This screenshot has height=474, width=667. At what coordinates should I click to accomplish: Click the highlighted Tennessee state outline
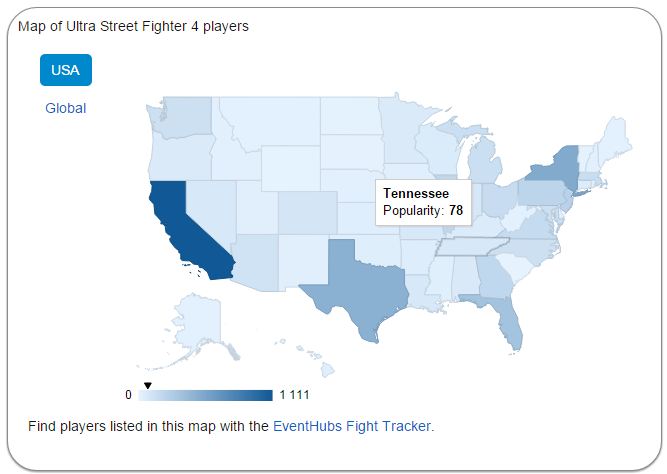point(472,247)
